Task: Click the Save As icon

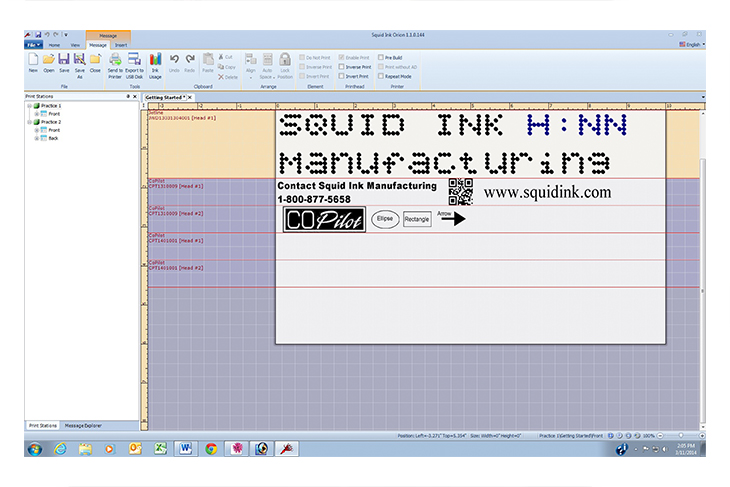Action: pos(79,61)
